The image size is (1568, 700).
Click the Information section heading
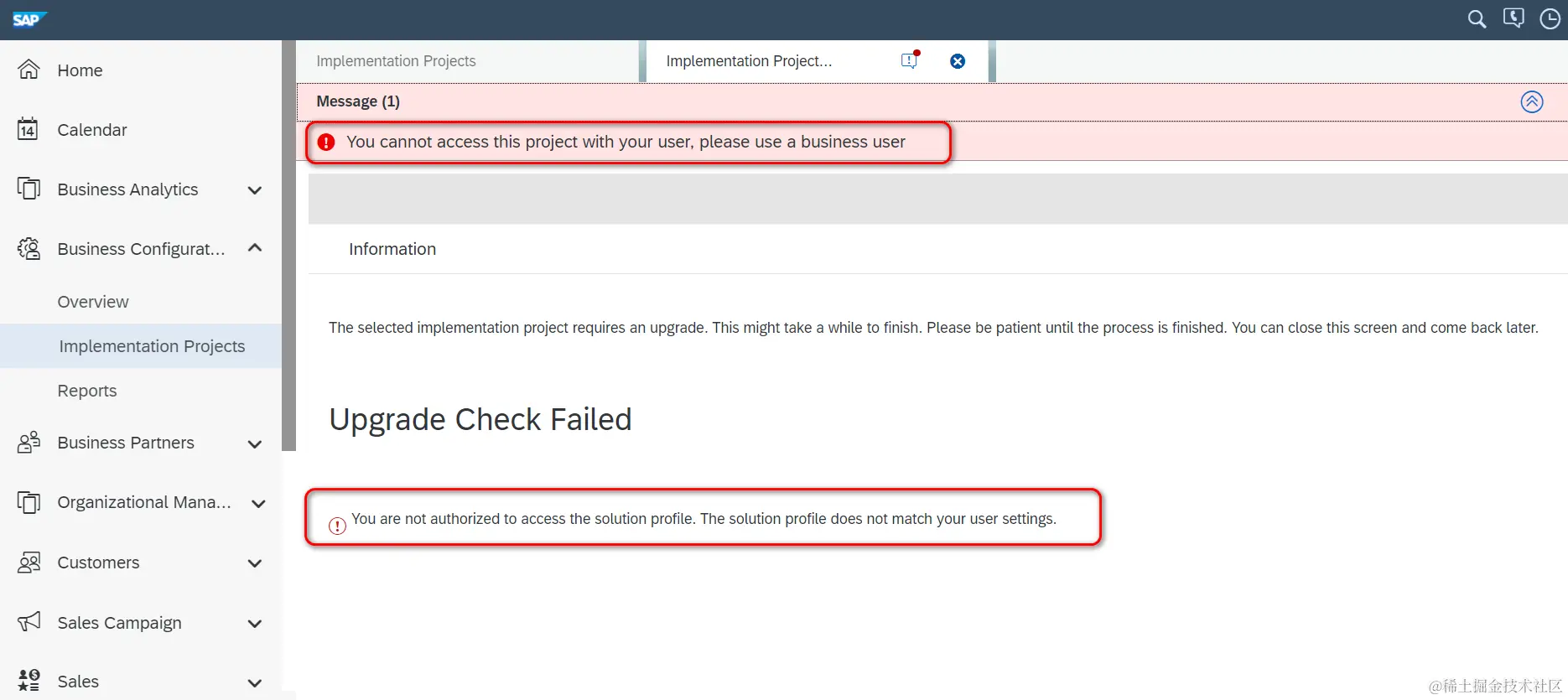click(x=392, y=249)
